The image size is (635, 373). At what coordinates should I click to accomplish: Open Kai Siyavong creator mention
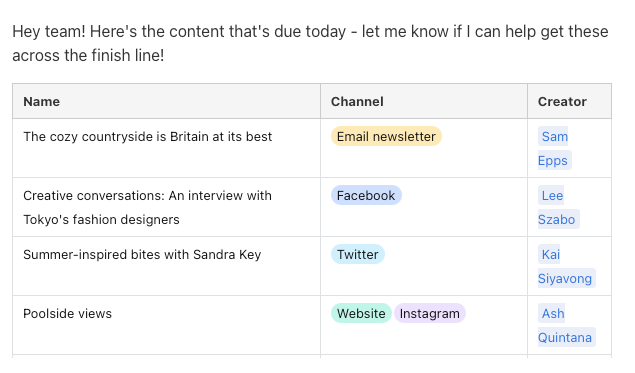coord(566,266)
